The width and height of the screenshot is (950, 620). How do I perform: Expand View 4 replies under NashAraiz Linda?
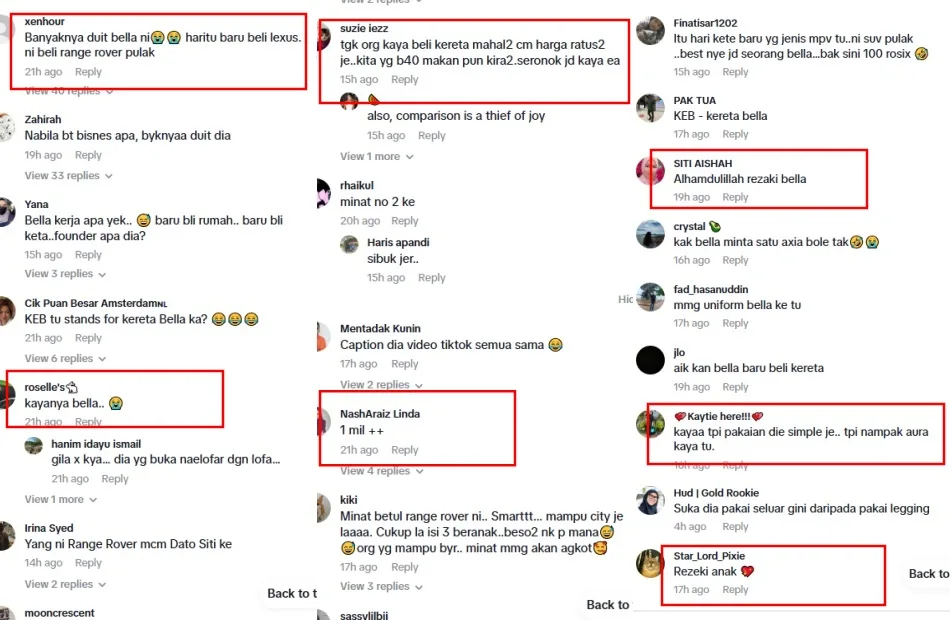click(381, 471)
